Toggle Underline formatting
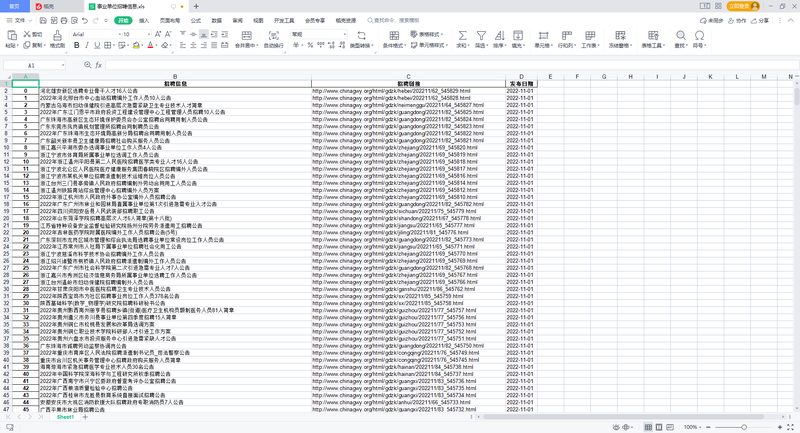 [97, 45]
